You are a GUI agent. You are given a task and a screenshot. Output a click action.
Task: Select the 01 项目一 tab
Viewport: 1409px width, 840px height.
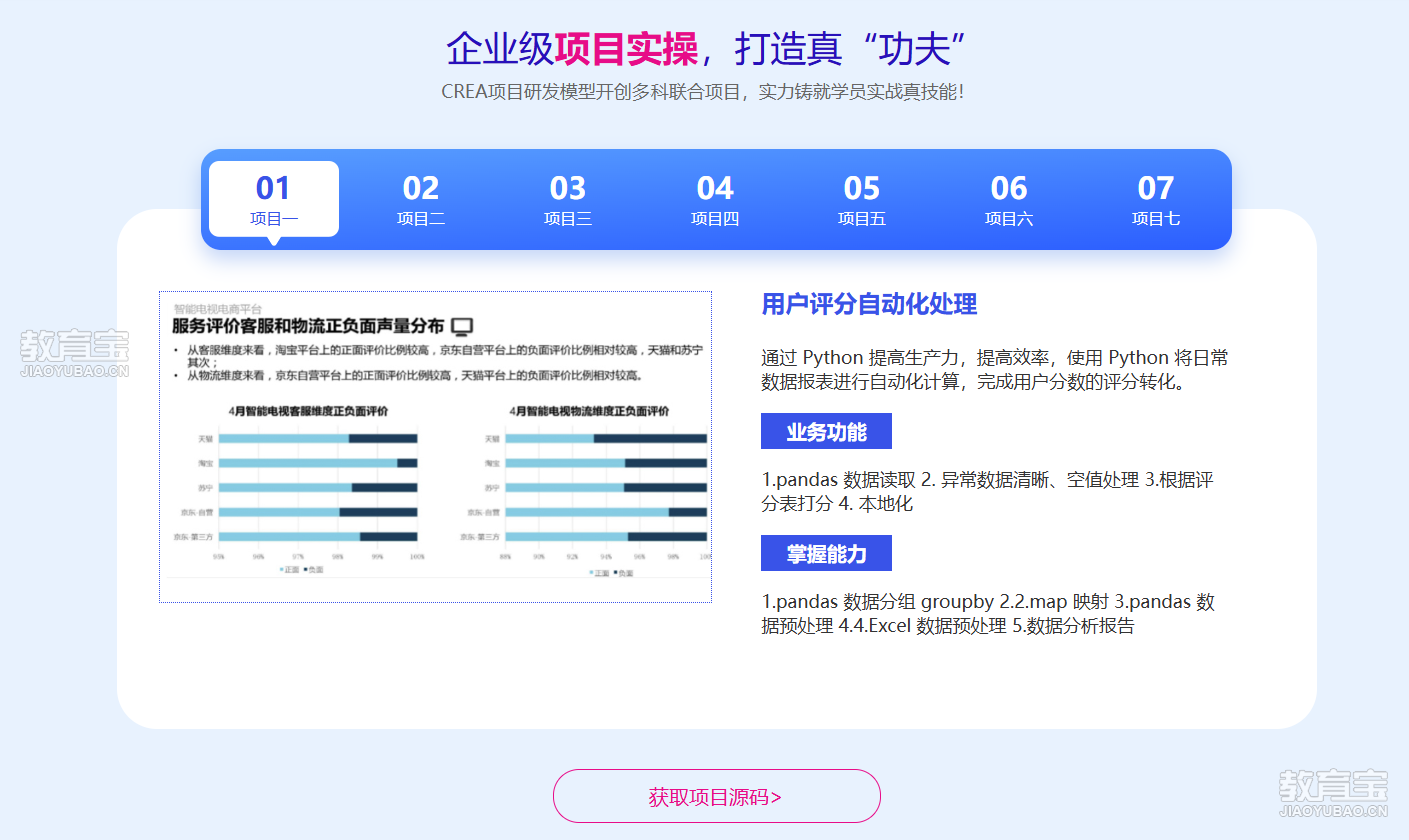pos(273,200)
